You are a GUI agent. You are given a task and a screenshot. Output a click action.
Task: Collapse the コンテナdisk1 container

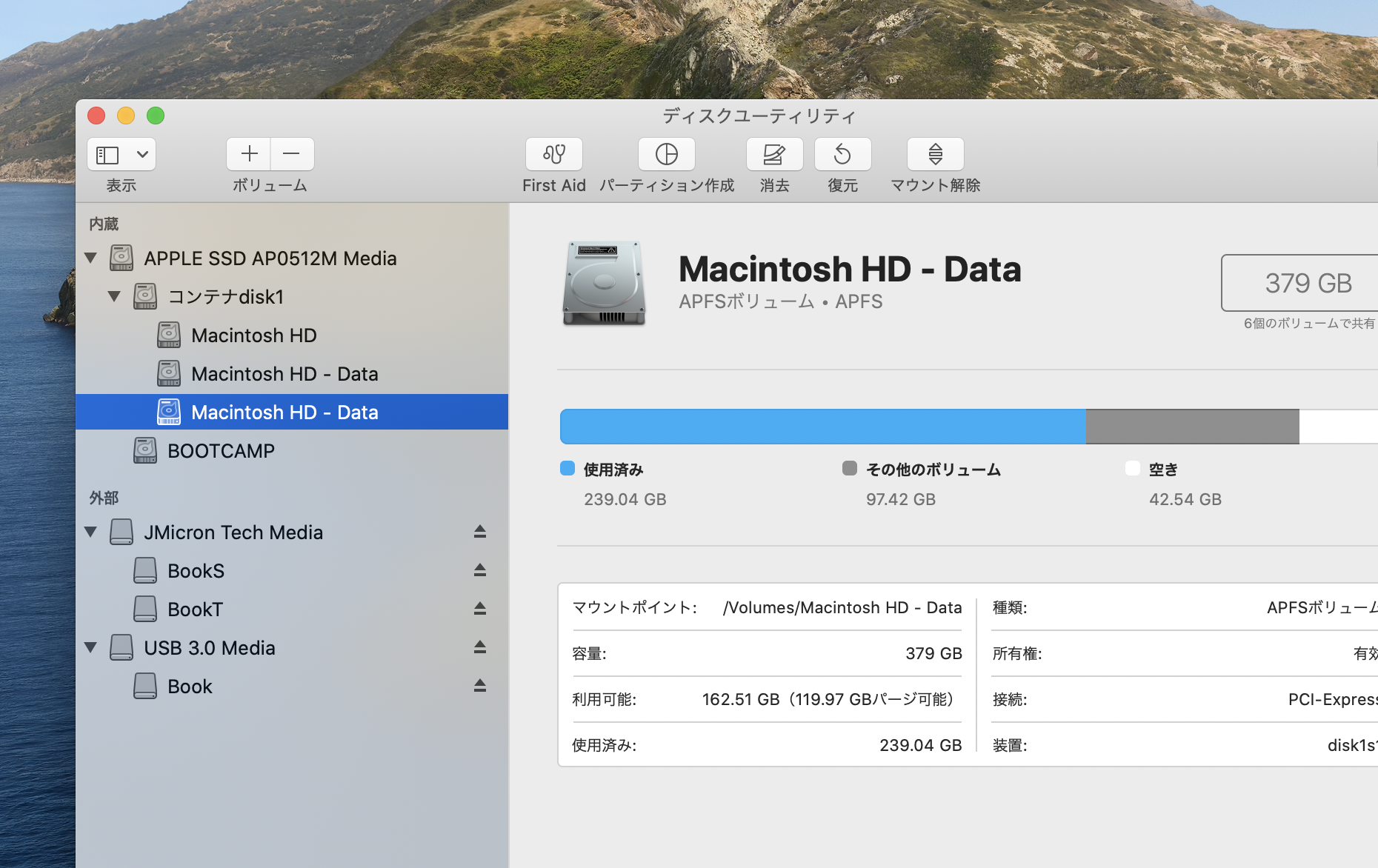pyautogui.click(x=114, y=297)
